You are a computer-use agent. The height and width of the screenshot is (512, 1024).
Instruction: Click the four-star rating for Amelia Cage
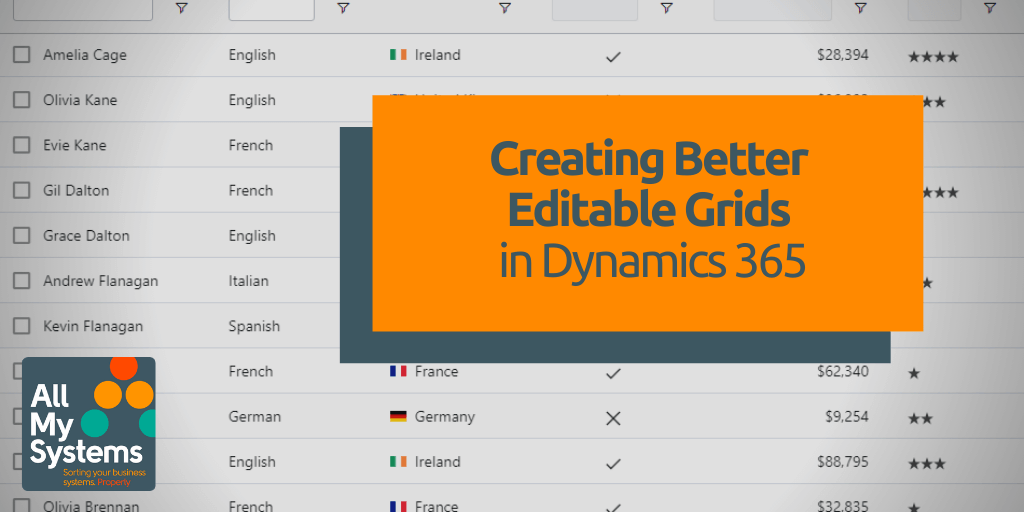[x=933, y=57]
